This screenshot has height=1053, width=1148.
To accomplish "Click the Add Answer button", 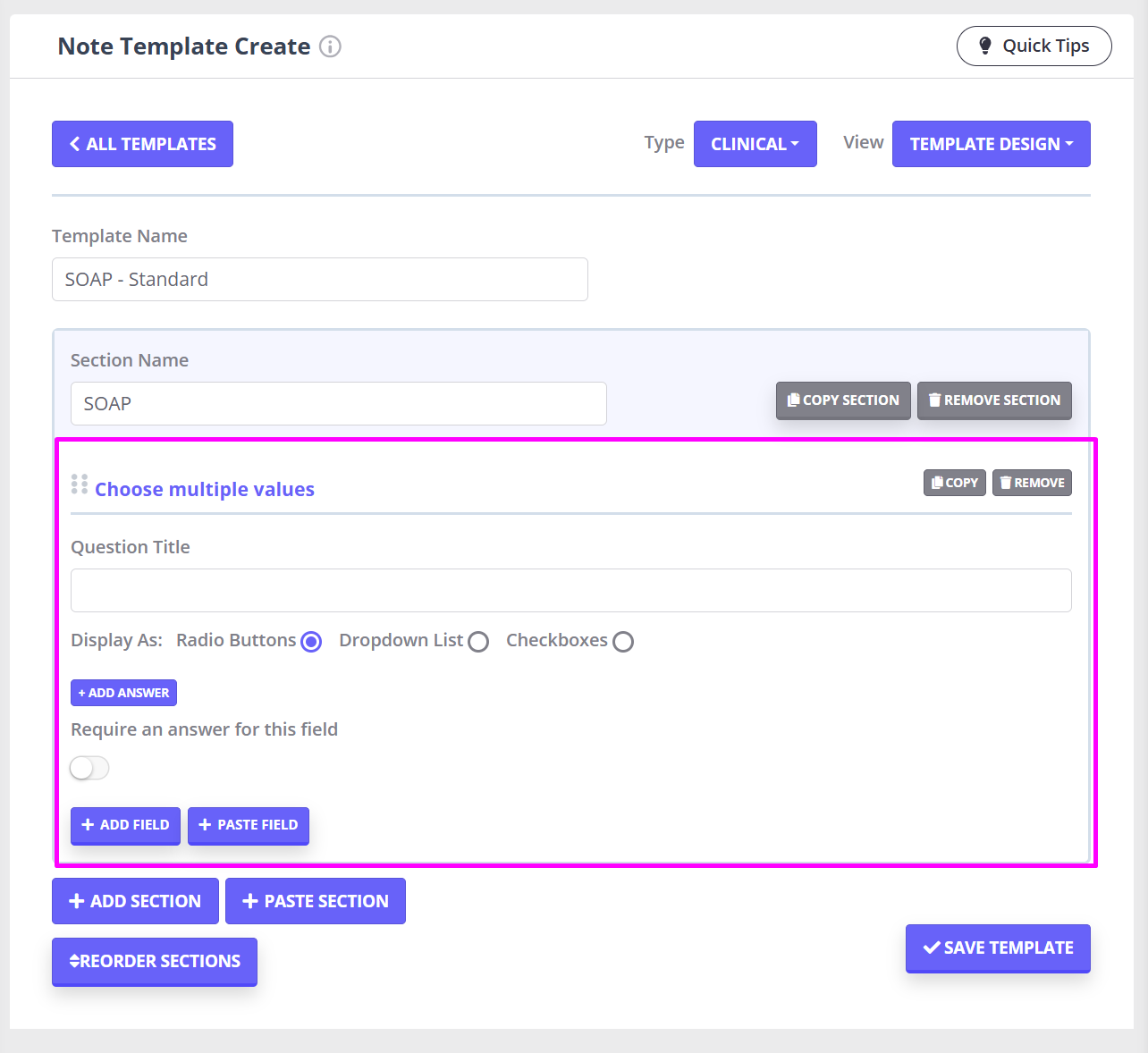I will 123,692.
